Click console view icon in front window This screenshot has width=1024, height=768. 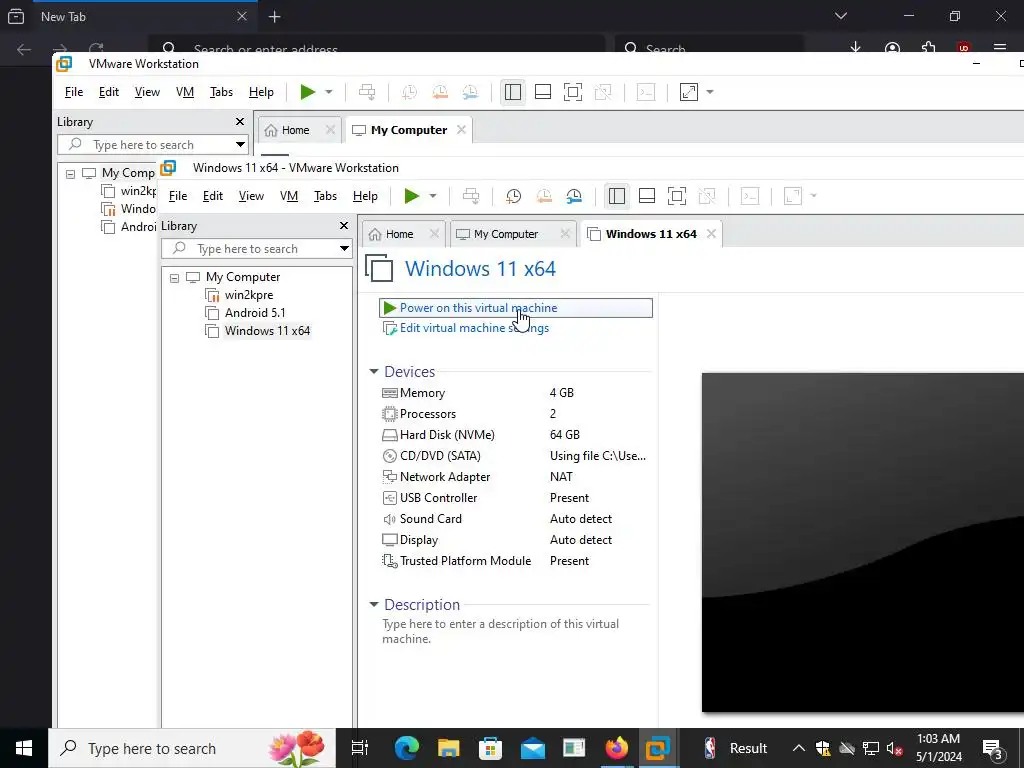click(750, 196)
